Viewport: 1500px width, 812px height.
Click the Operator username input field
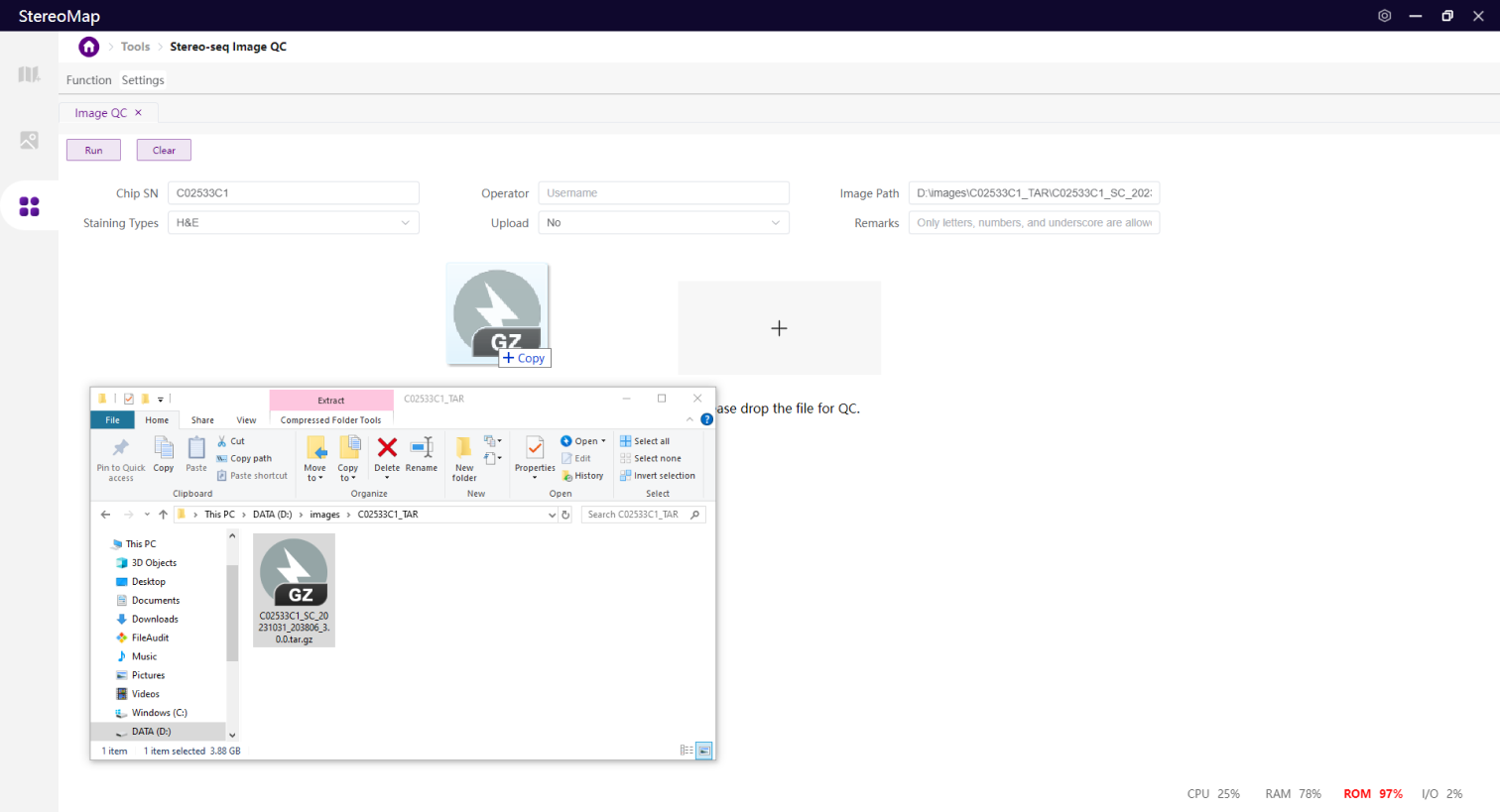tap(663, 193)
